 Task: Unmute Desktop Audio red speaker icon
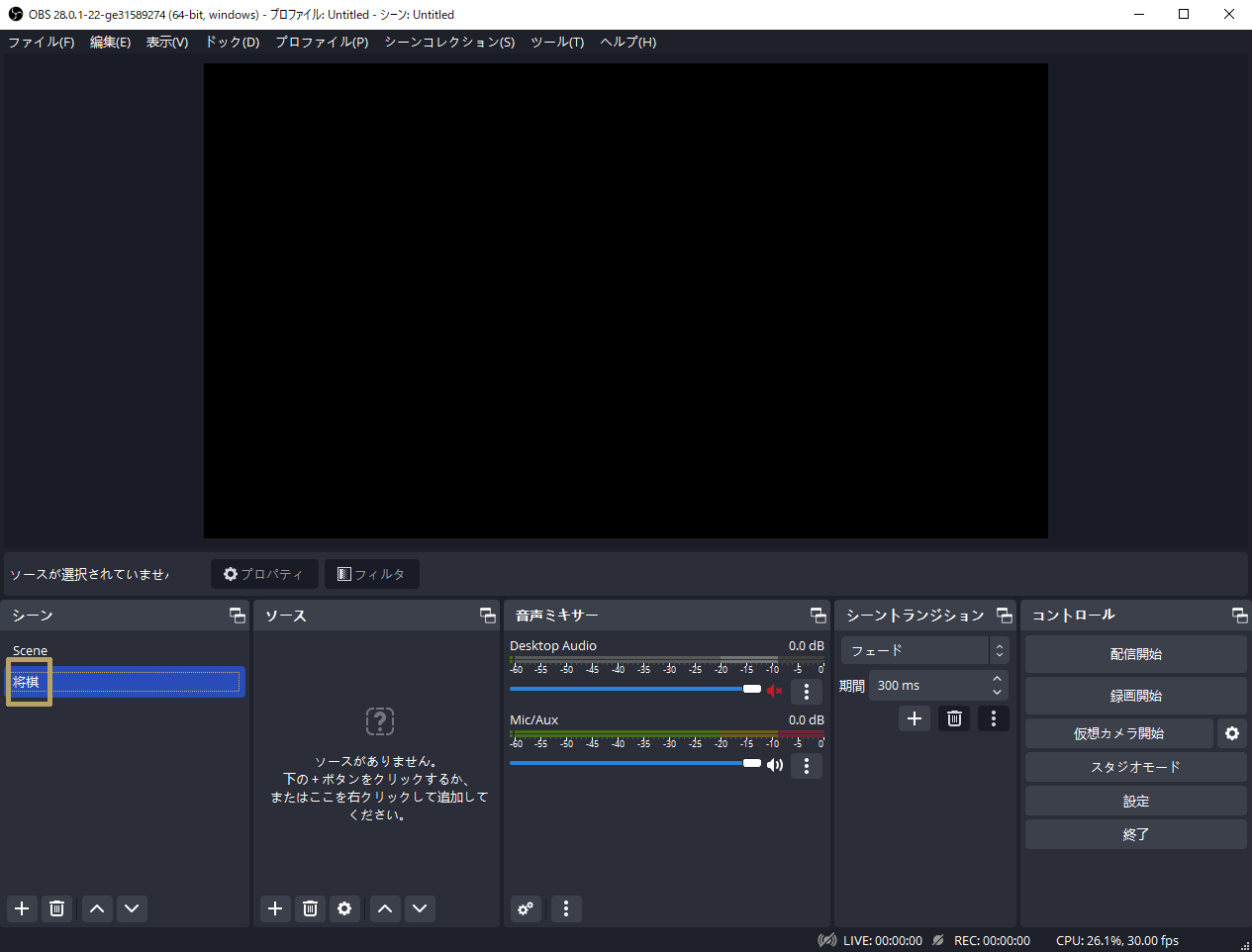775,690
